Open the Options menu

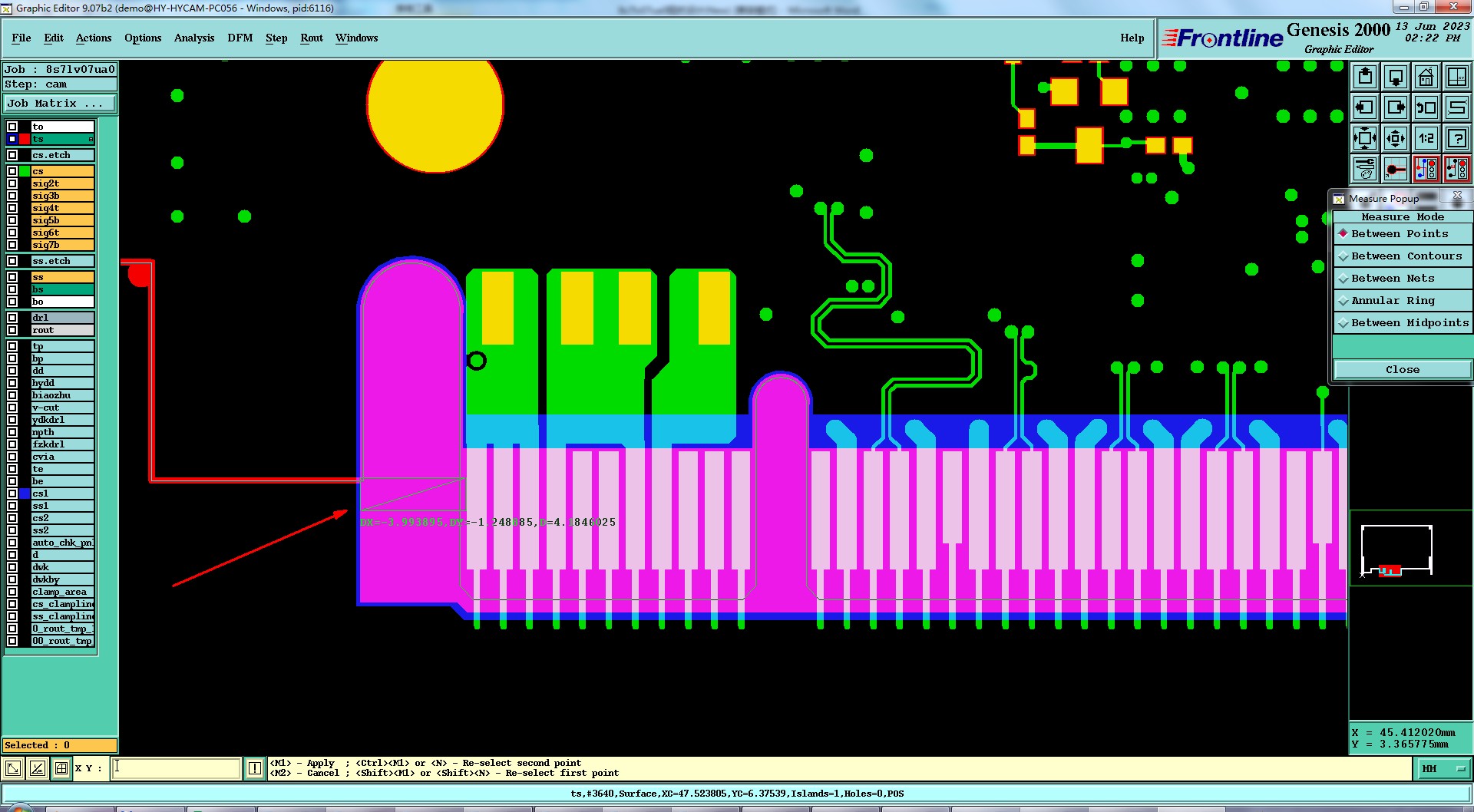click(x=143, y=38)
